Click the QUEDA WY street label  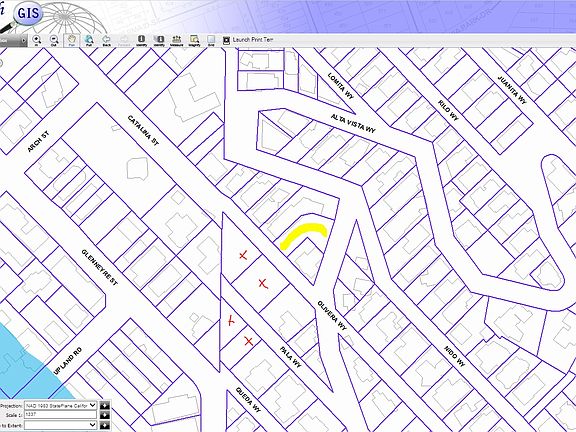pos(248,400)
